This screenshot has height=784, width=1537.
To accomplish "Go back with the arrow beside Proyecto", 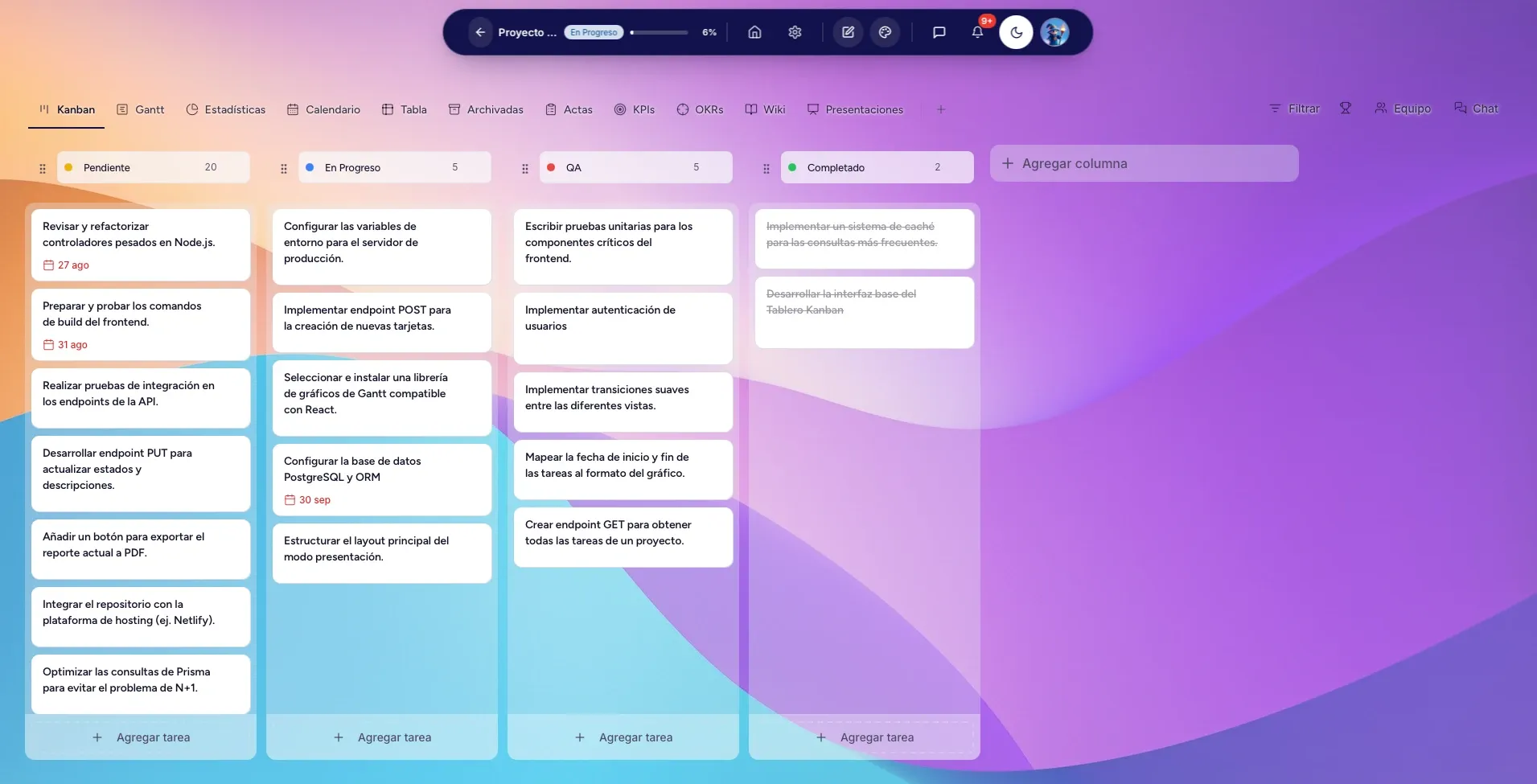I will [480, 32].
